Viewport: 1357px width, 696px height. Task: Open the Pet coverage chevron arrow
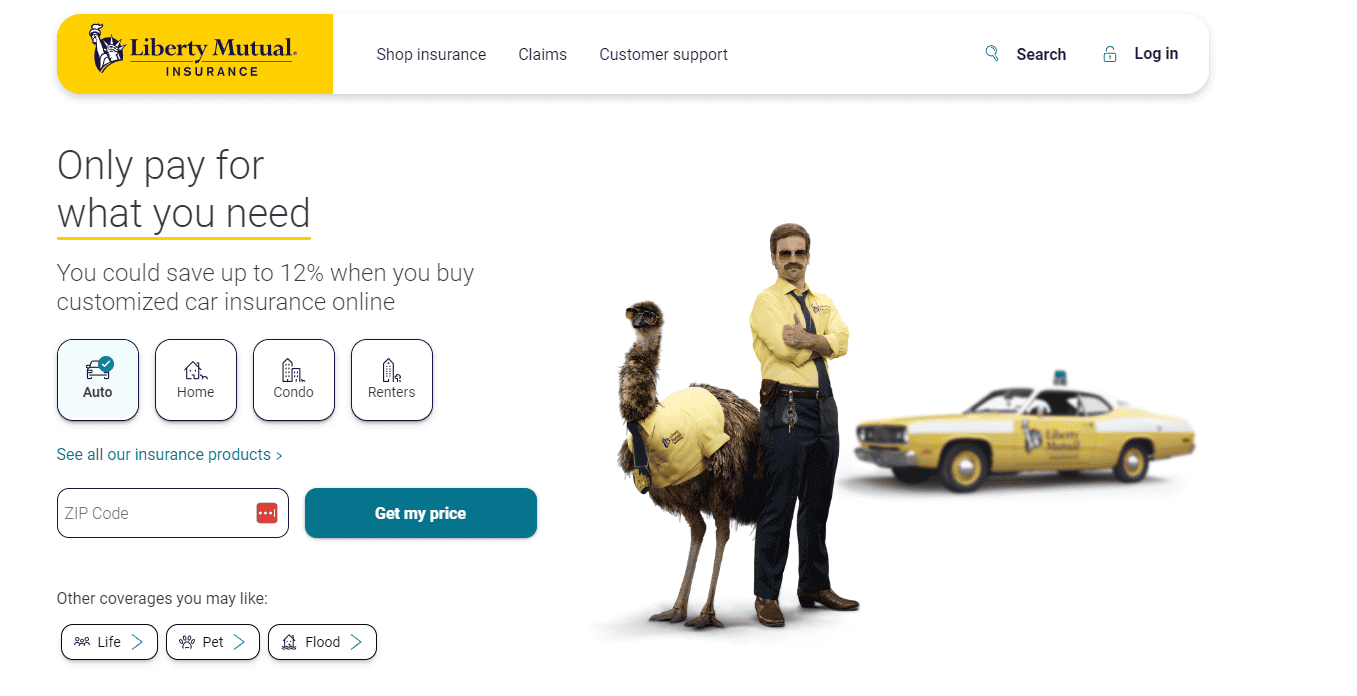tap(239, 642)
